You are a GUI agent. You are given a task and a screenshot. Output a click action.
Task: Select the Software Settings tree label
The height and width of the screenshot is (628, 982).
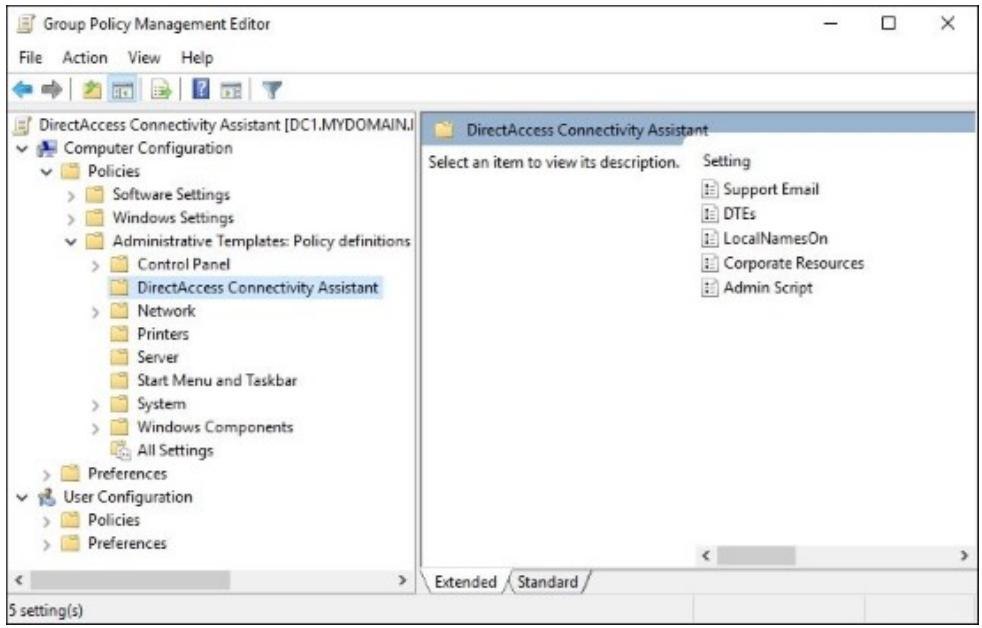click(171, 194)
